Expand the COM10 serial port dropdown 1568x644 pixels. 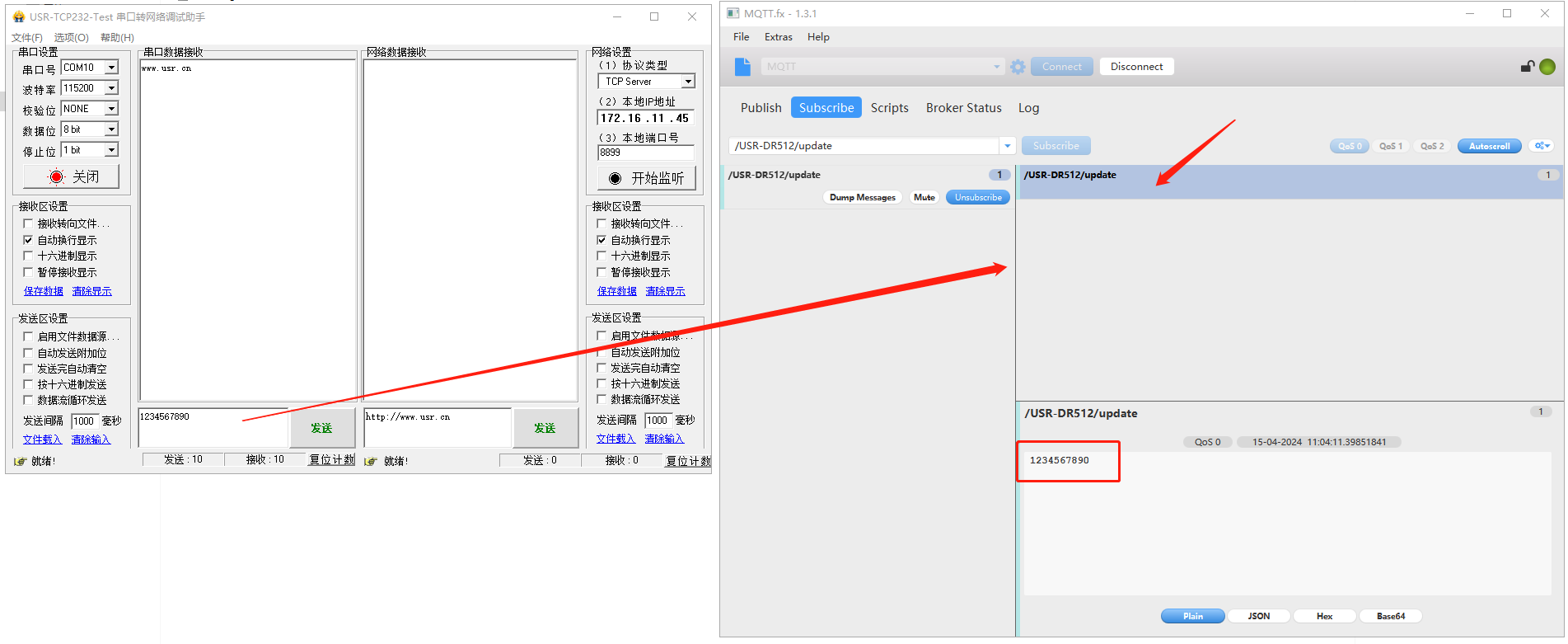[112, 68]
